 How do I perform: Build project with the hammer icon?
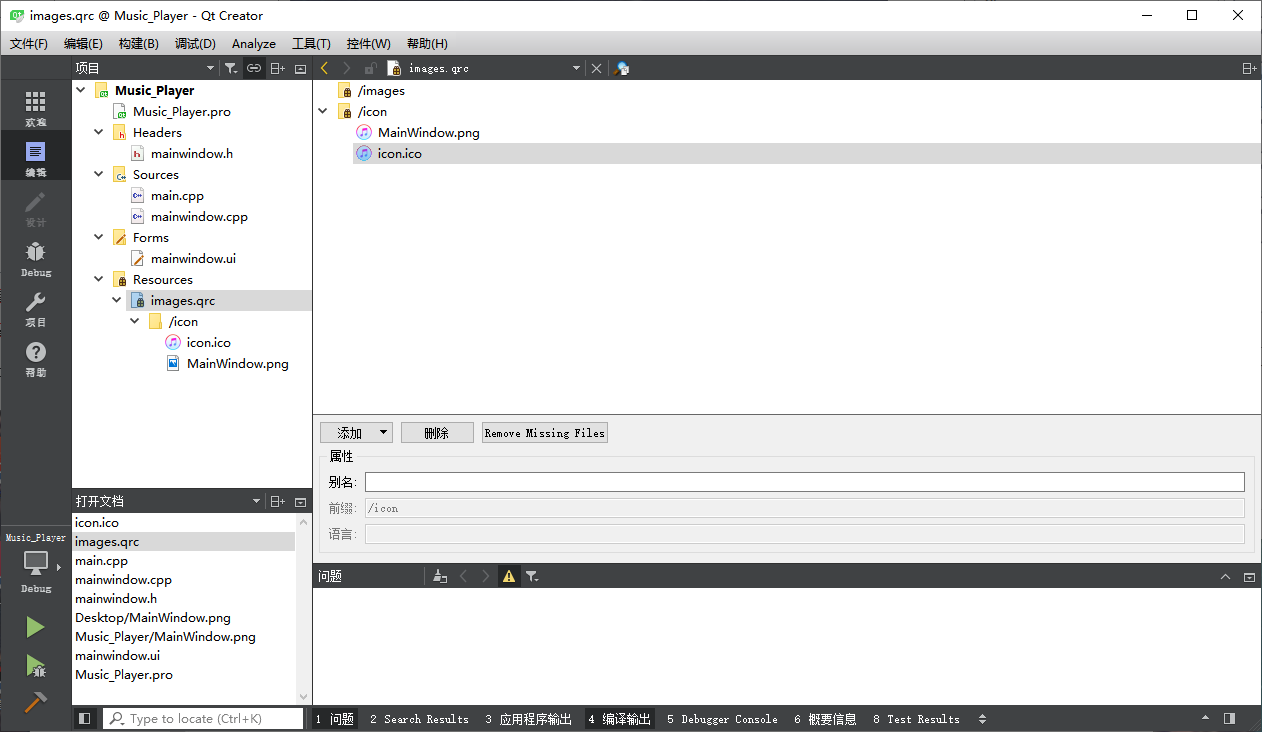point(35,703)
